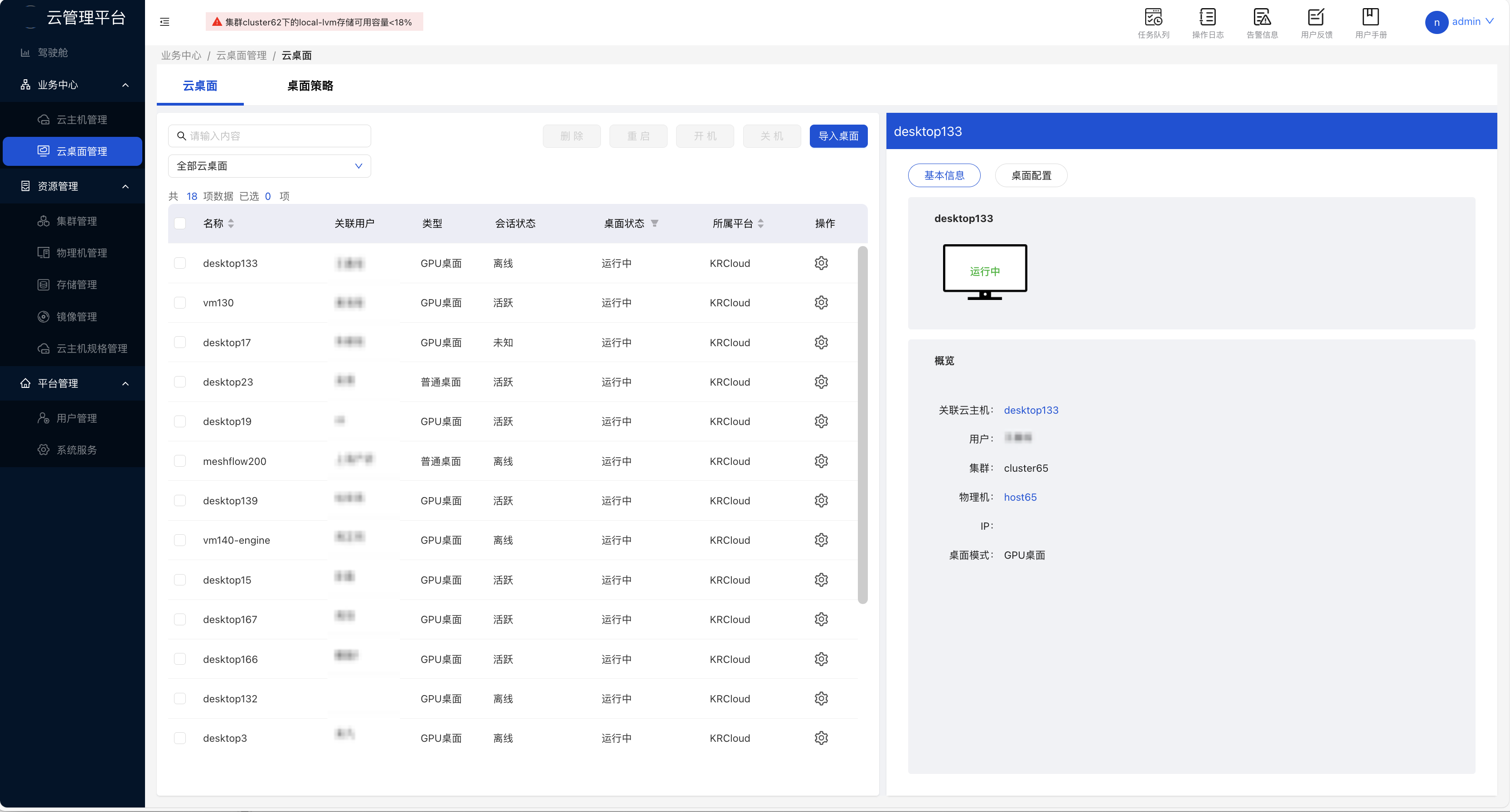
Task: Open the 任务队列 task queue panel
Action: pos(1154,22)
